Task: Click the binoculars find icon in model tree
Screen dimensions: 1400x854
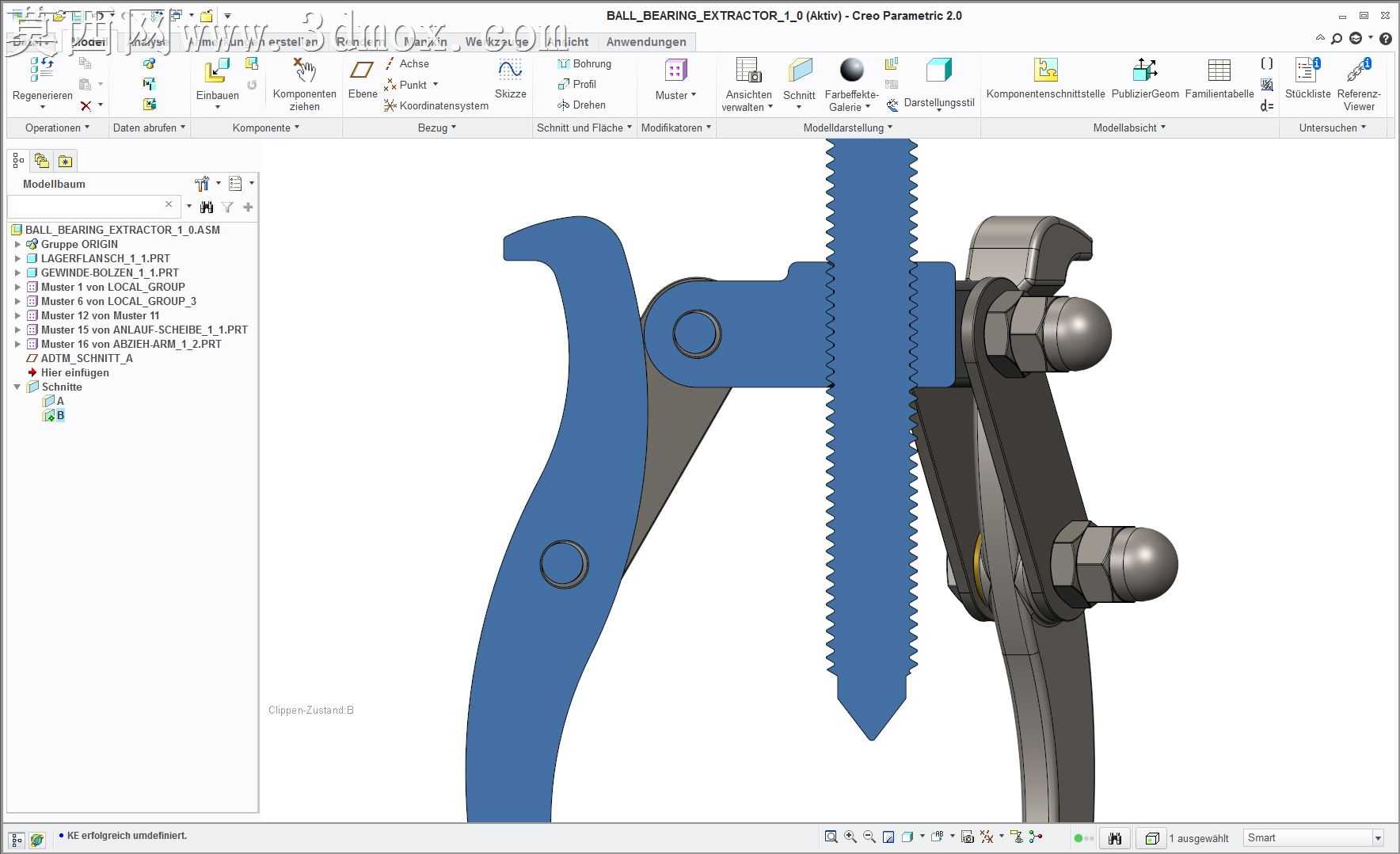Action: point(207,207)
